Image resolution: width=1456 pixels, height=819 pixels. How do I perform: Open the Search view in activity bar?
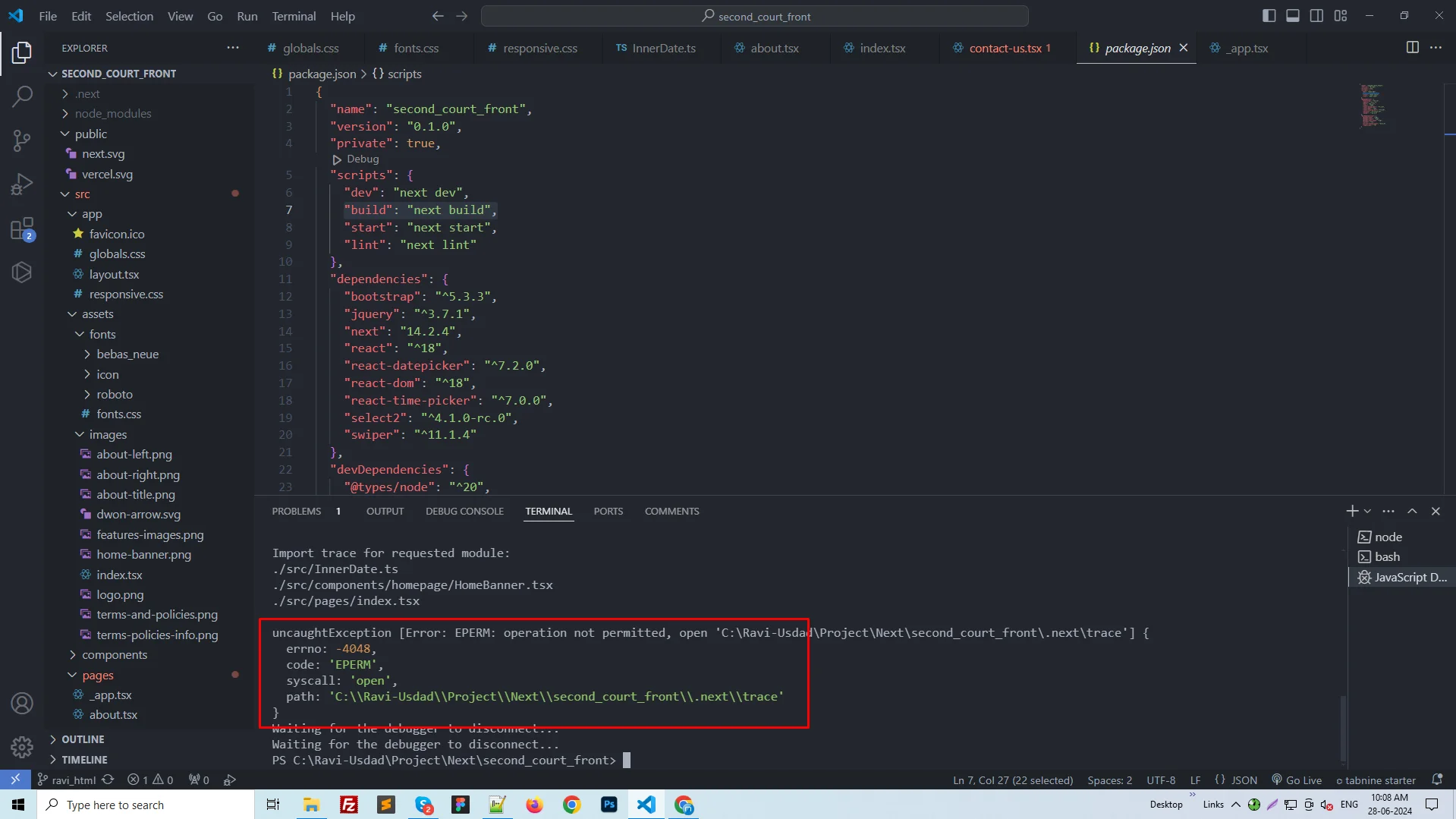(22, 96)
